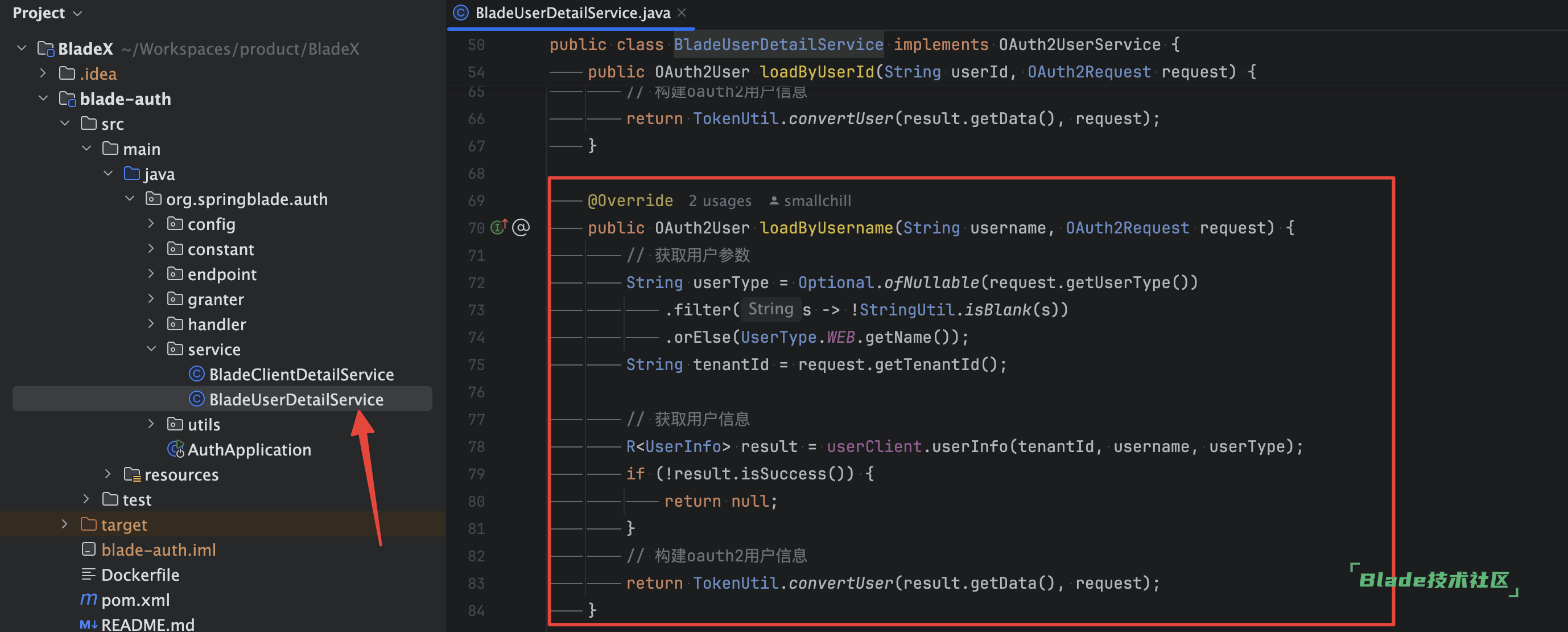Open the Project view dropdown
This screenshot has width=1568, height=632.
tap(77, 13)
